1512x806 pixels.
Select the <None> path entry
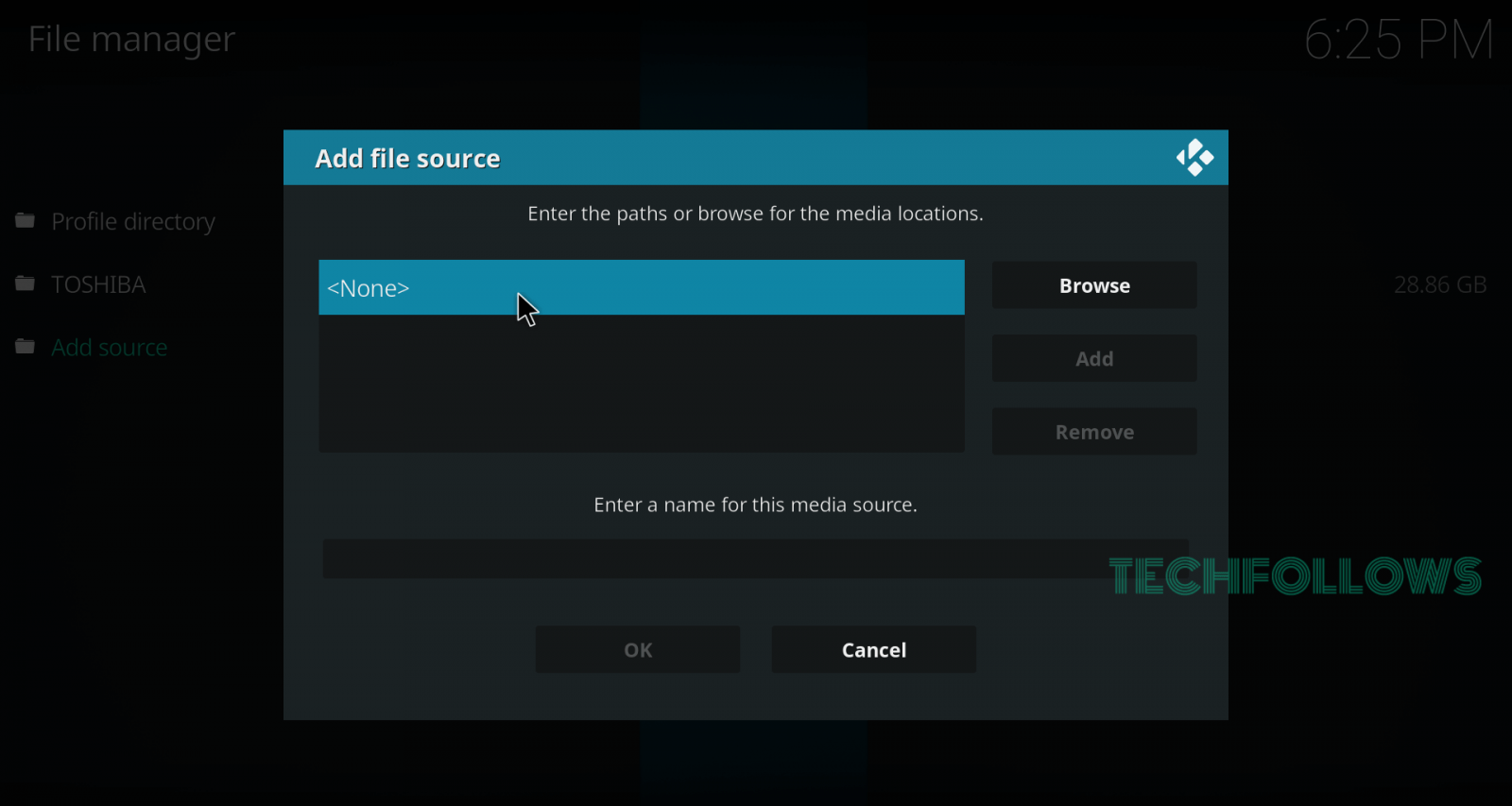point(642,287)
